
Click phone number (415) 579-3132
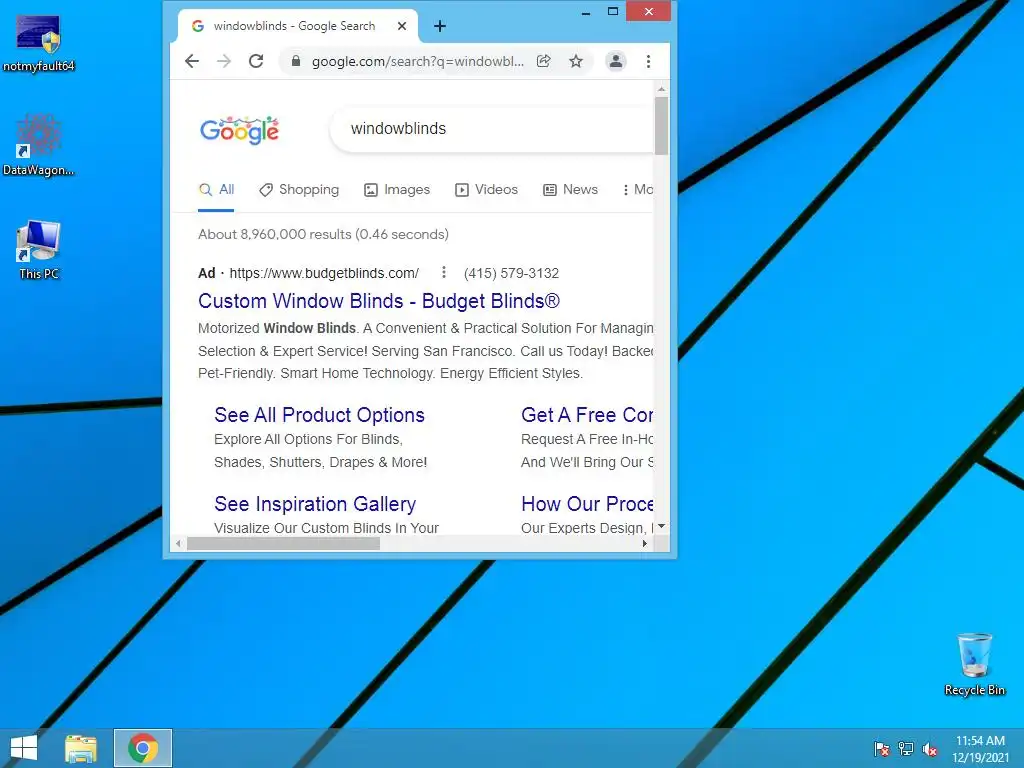pyautogui.click(x=511, y=273)
